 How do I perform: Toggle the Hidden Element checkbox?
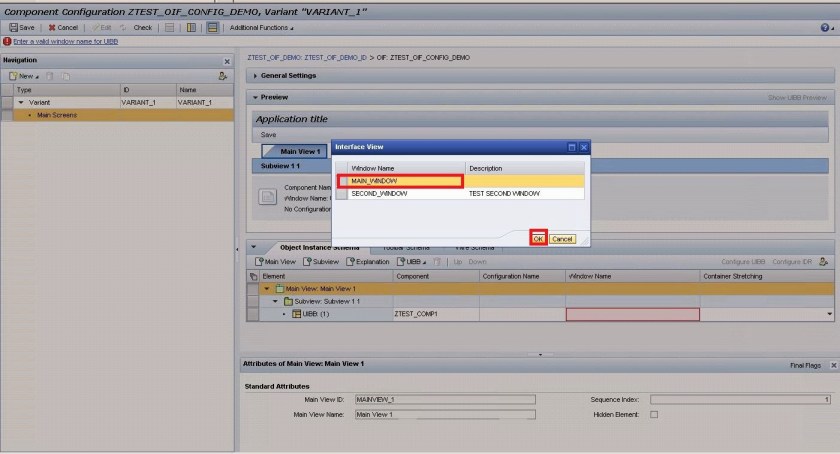(x=654, y=414)
